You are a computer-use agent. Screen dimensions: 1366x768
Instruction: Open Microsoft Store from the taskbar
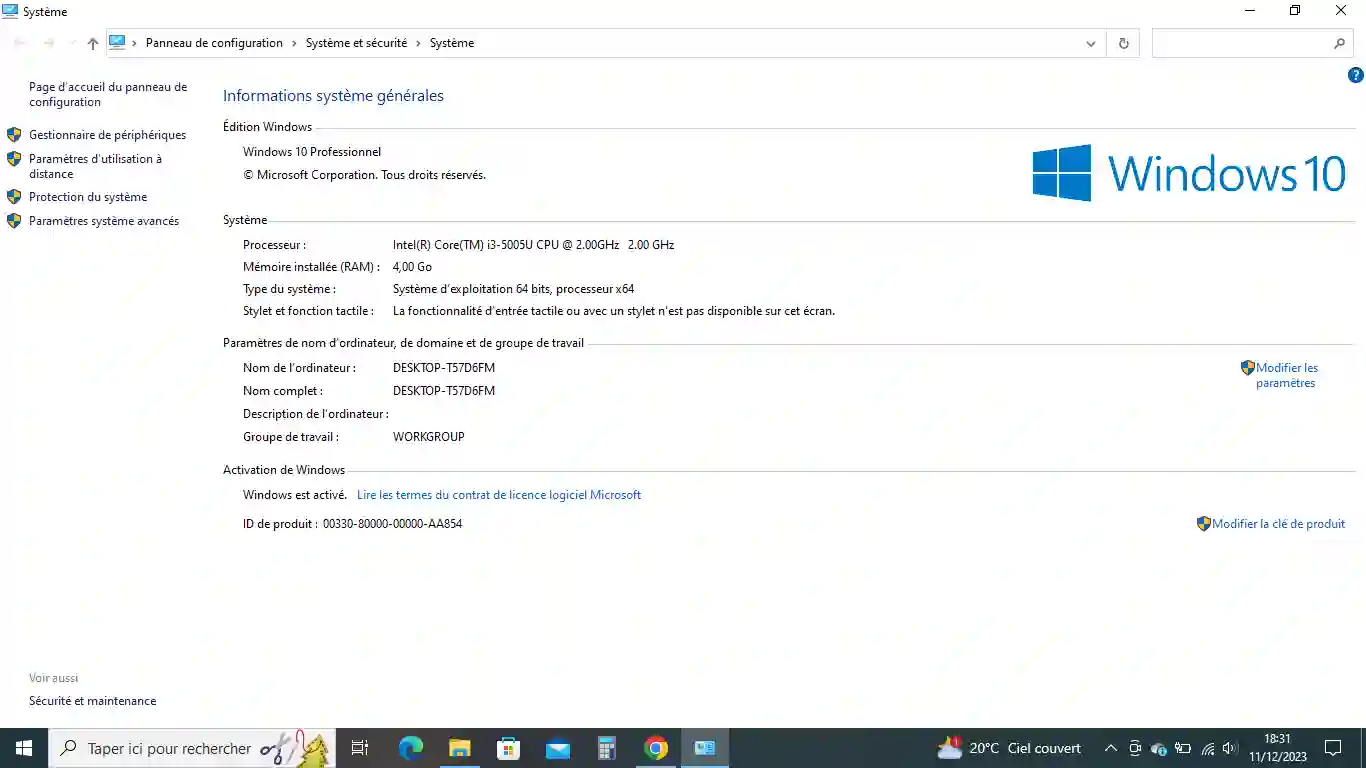(508, 748)
